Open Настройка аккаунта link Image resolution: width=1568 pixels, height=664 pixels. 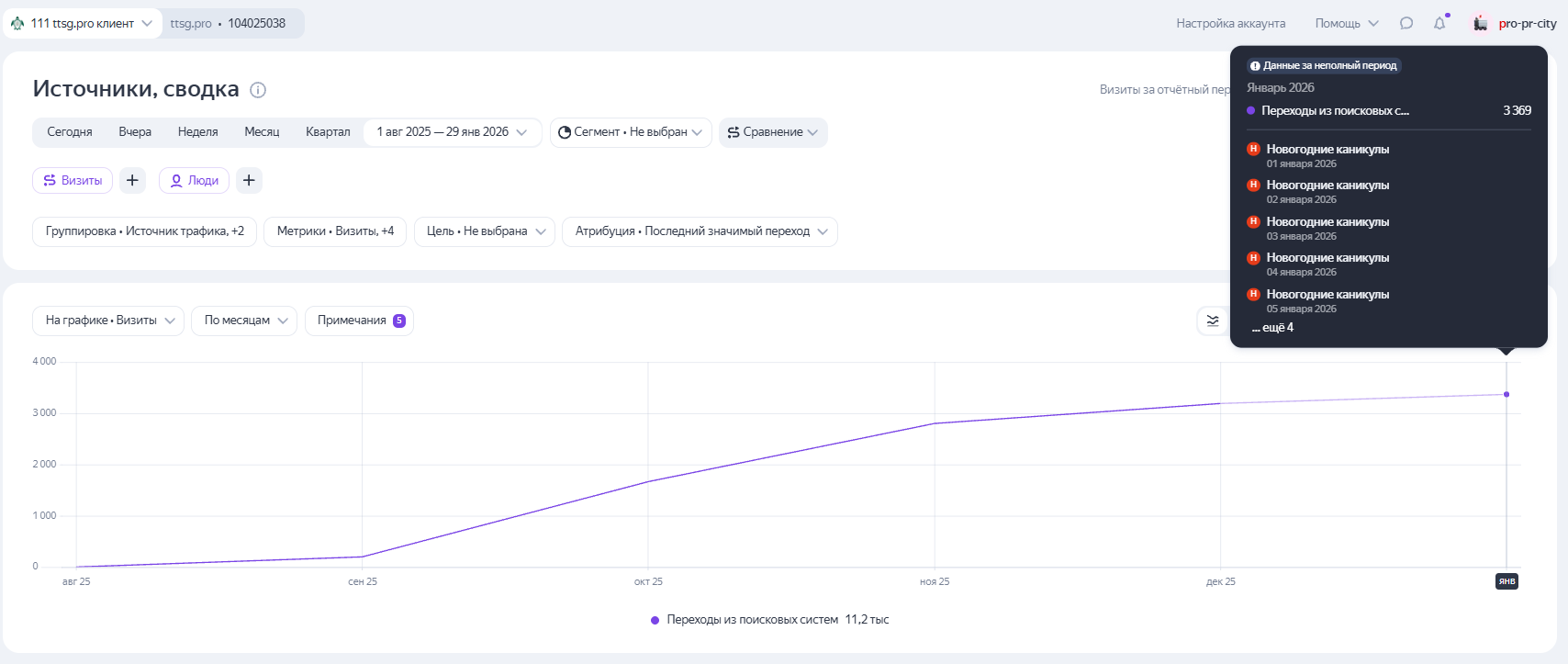click(1230, 24)
